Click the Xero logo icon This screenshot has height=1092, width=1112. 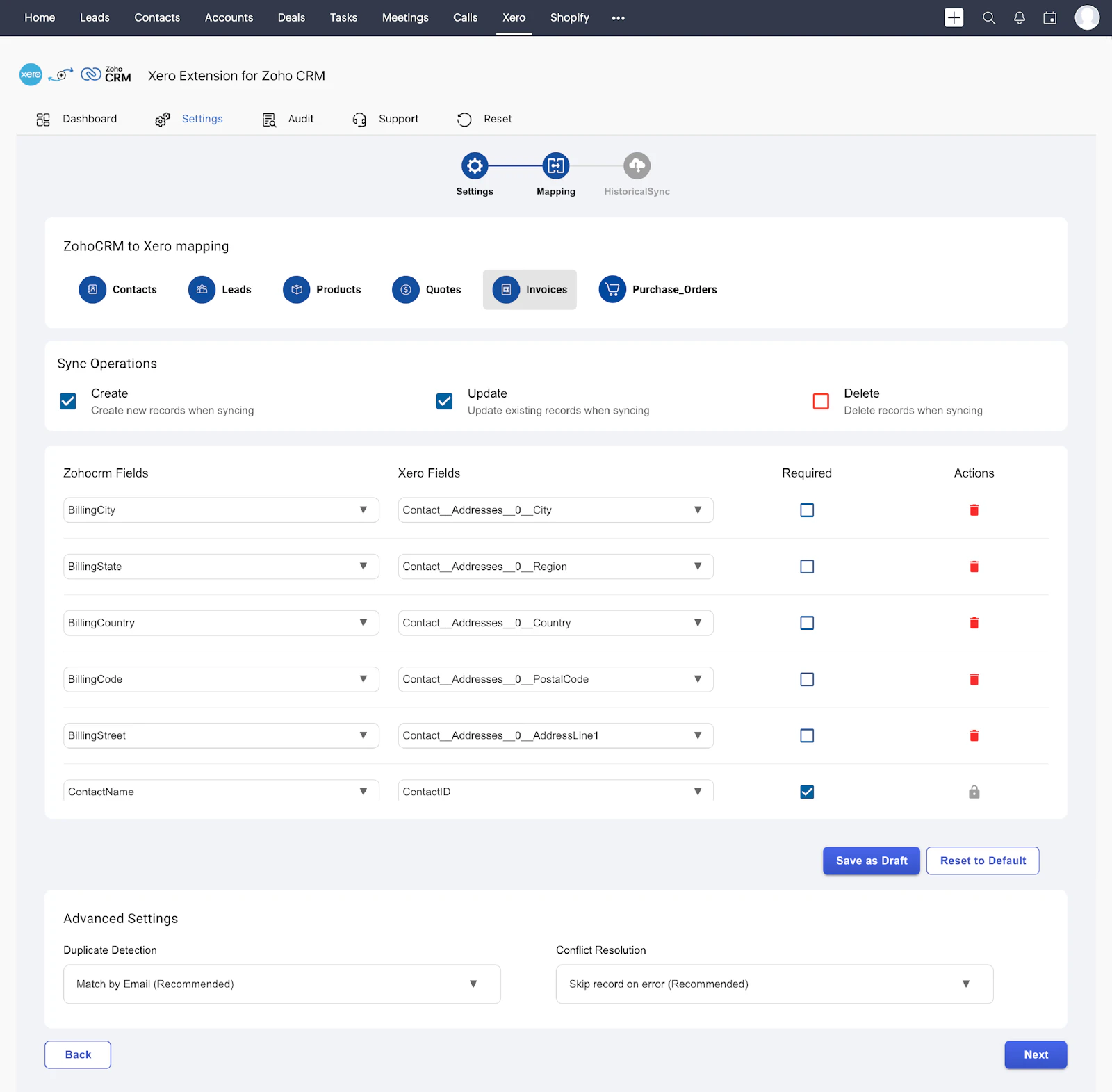(31, 74)
